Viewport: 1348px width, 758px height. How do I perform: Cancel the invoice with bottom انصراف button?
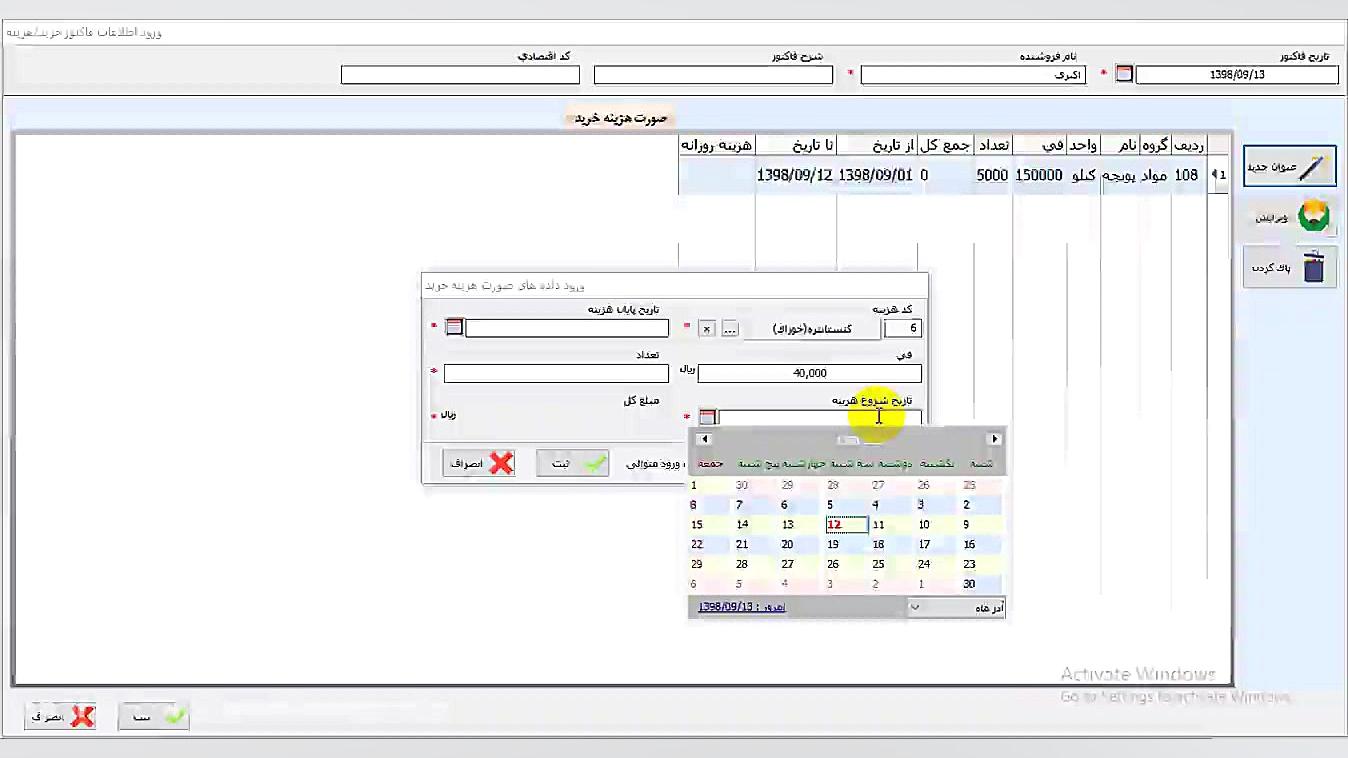[60, 716]
